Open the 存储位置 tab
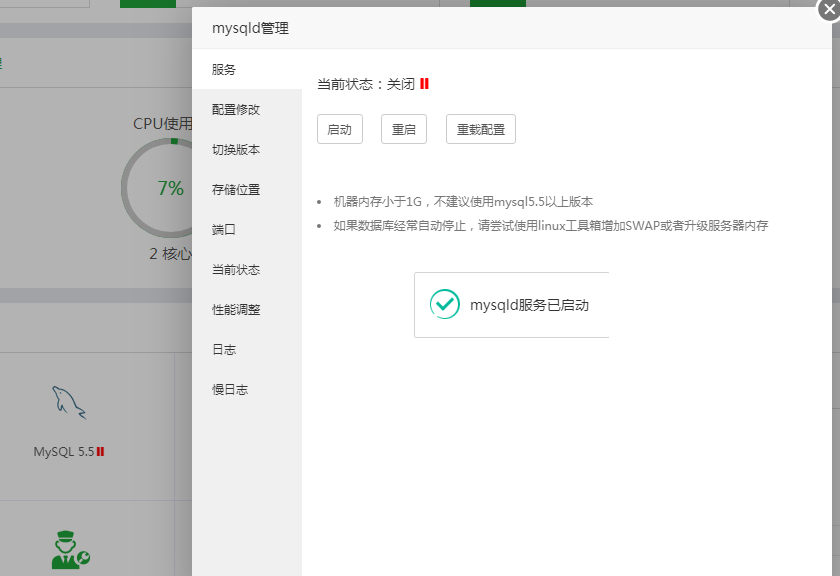 (247, 189)
